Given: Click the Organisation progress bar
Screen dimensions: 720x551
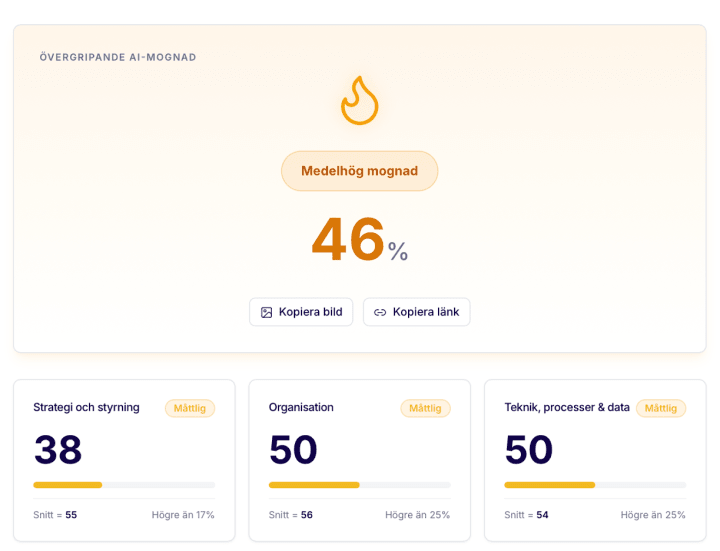Looking at the screenshot, I should point(359,485).
